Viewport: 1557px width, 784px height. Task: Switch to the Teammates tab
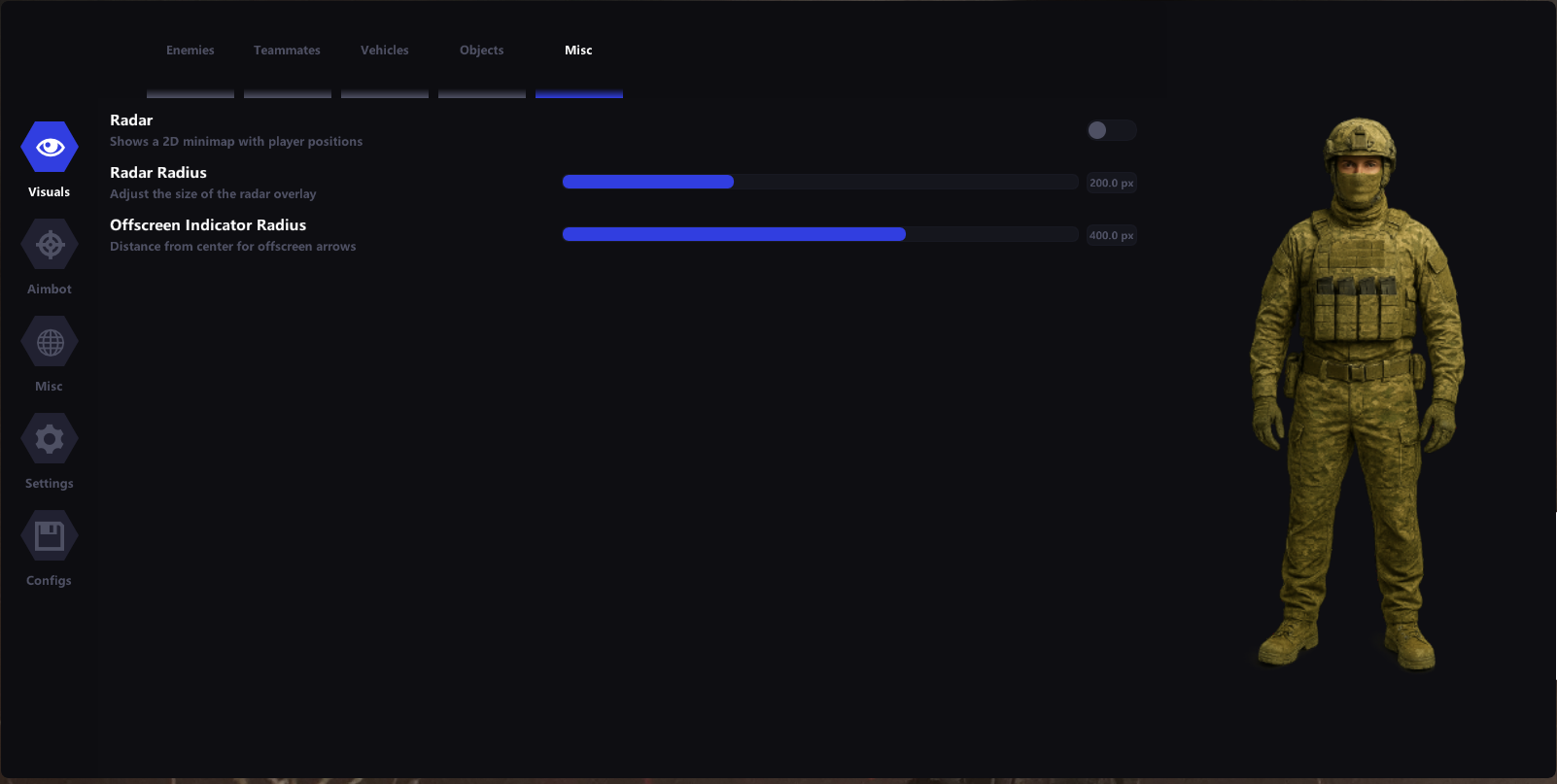click(287, 51)
